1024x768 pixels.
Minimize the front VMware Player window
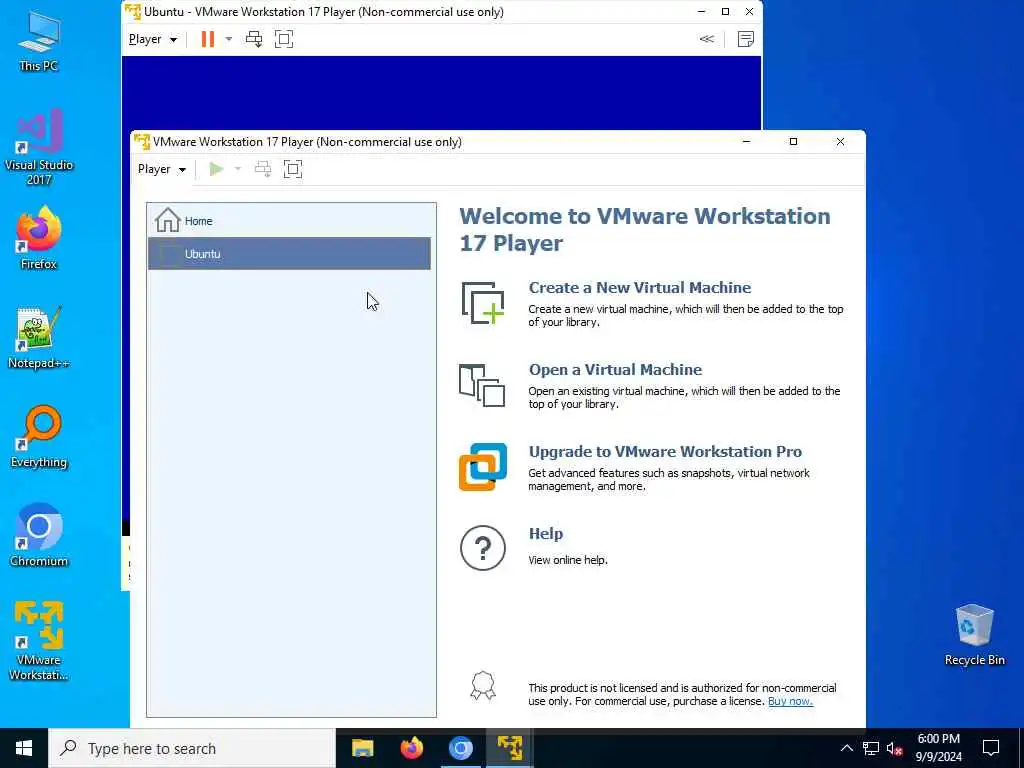click(746, 142)
